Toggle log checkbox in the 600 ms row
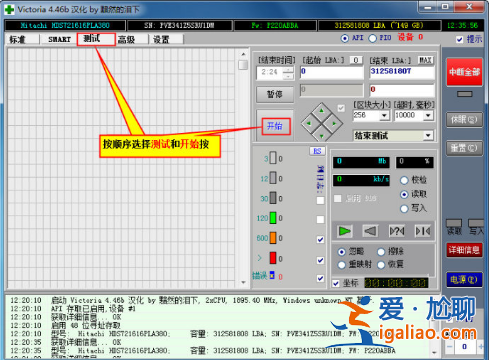Viewport: 489px width, 360px height. click(x=320, y=239)
